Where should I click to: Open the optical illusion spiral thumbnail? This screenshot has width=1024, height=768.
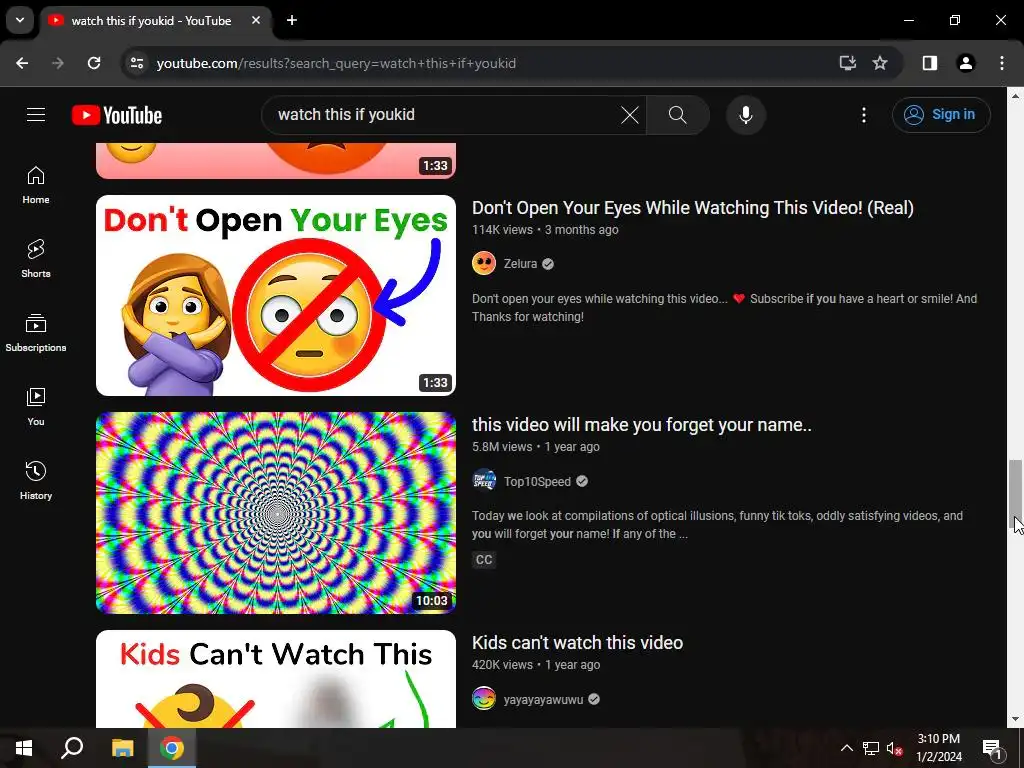(276, 513)
